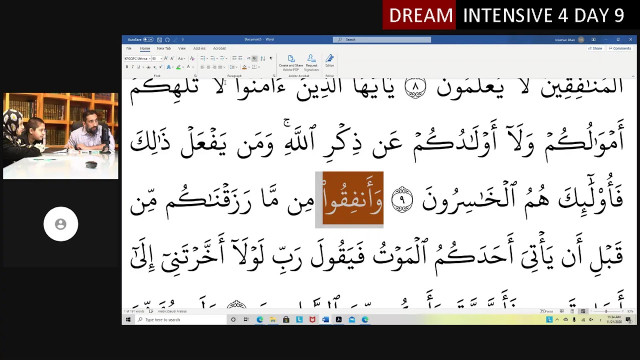Screen dimensions: 640x360
Task: Toggle Strikethrough formatting
Action: point(148,67)
